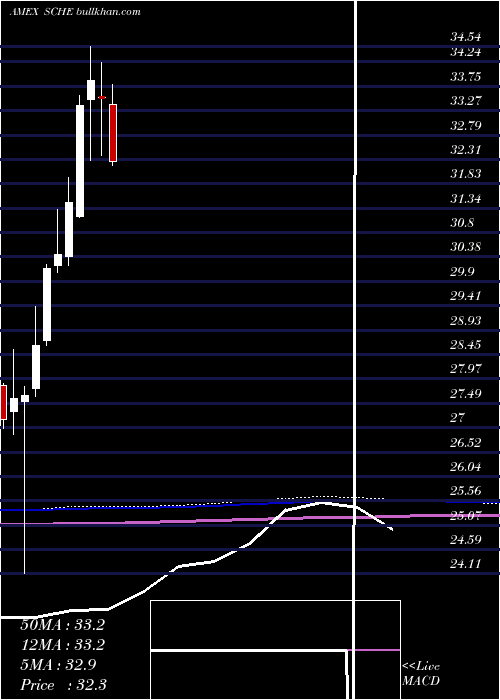Select the 33.27 price label
The width and height of the screenshot is (500, 700).
[x=466, y=101]
